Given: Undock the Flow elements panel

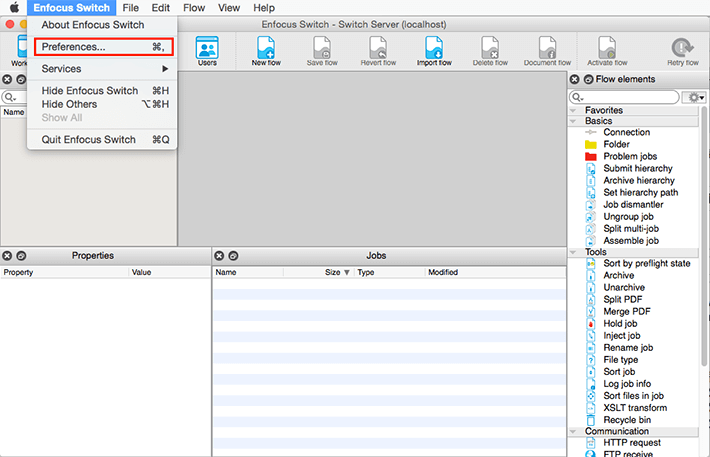Looking at the screenshot, I should [588, 79].
